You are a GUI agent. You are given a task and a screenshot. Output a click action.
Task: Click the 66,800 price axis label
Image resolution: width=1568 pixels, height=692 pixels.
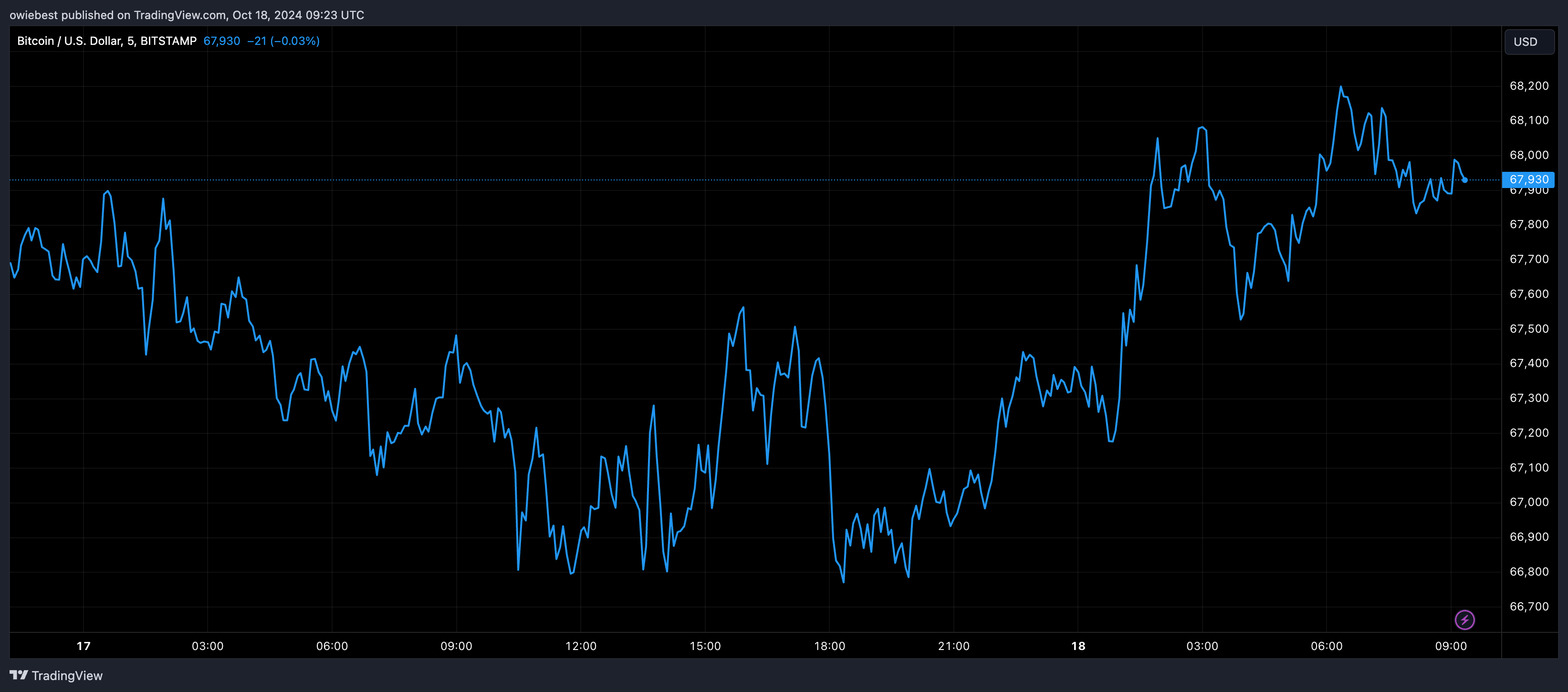pyautogui.click(x=1529, y=571)
